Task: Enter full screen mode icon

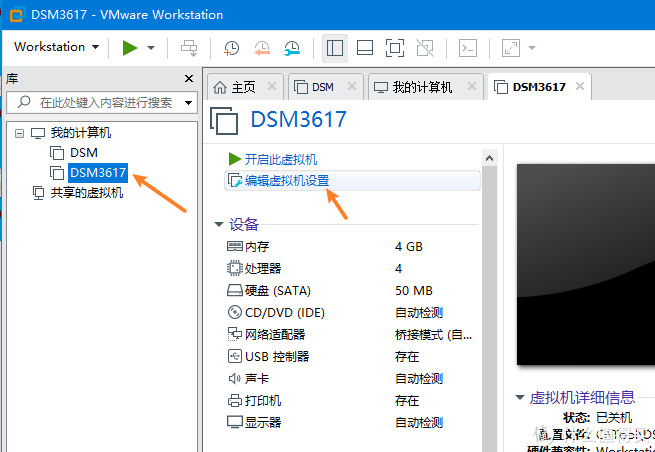Action: pyautogui.click(x=395, y=48)
